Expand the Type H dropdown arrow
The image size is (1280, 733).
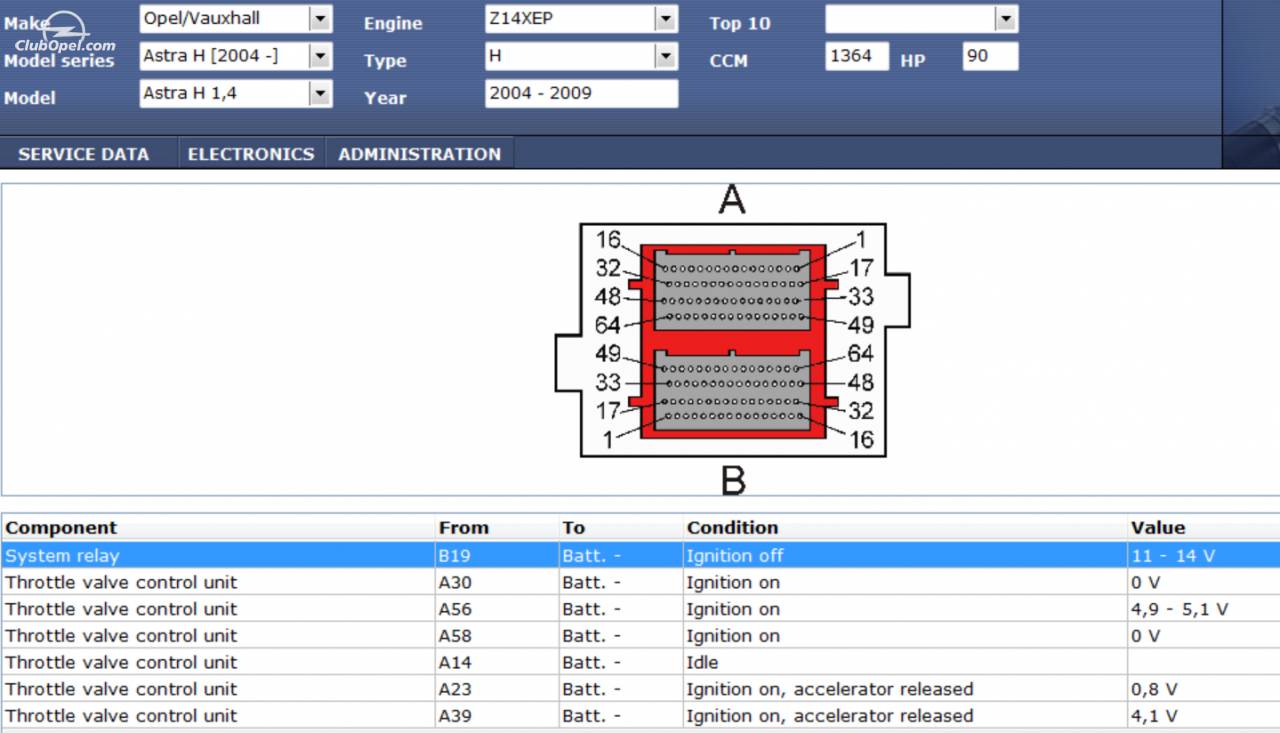666,56
